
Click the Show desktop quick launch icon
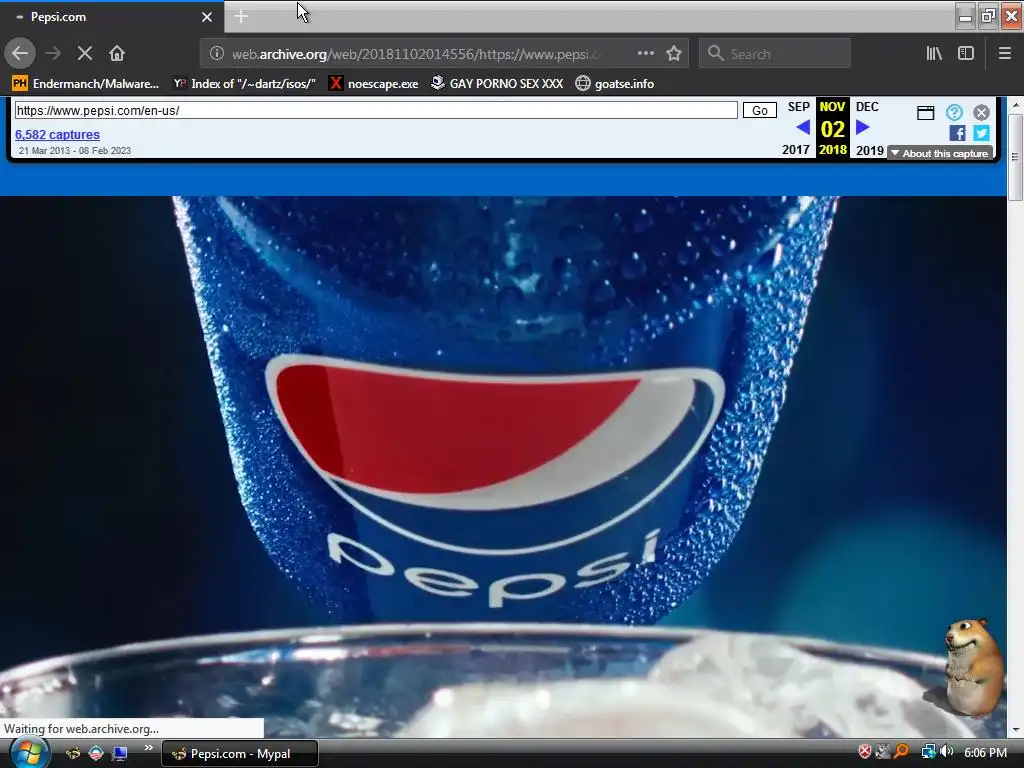point(120,754)
